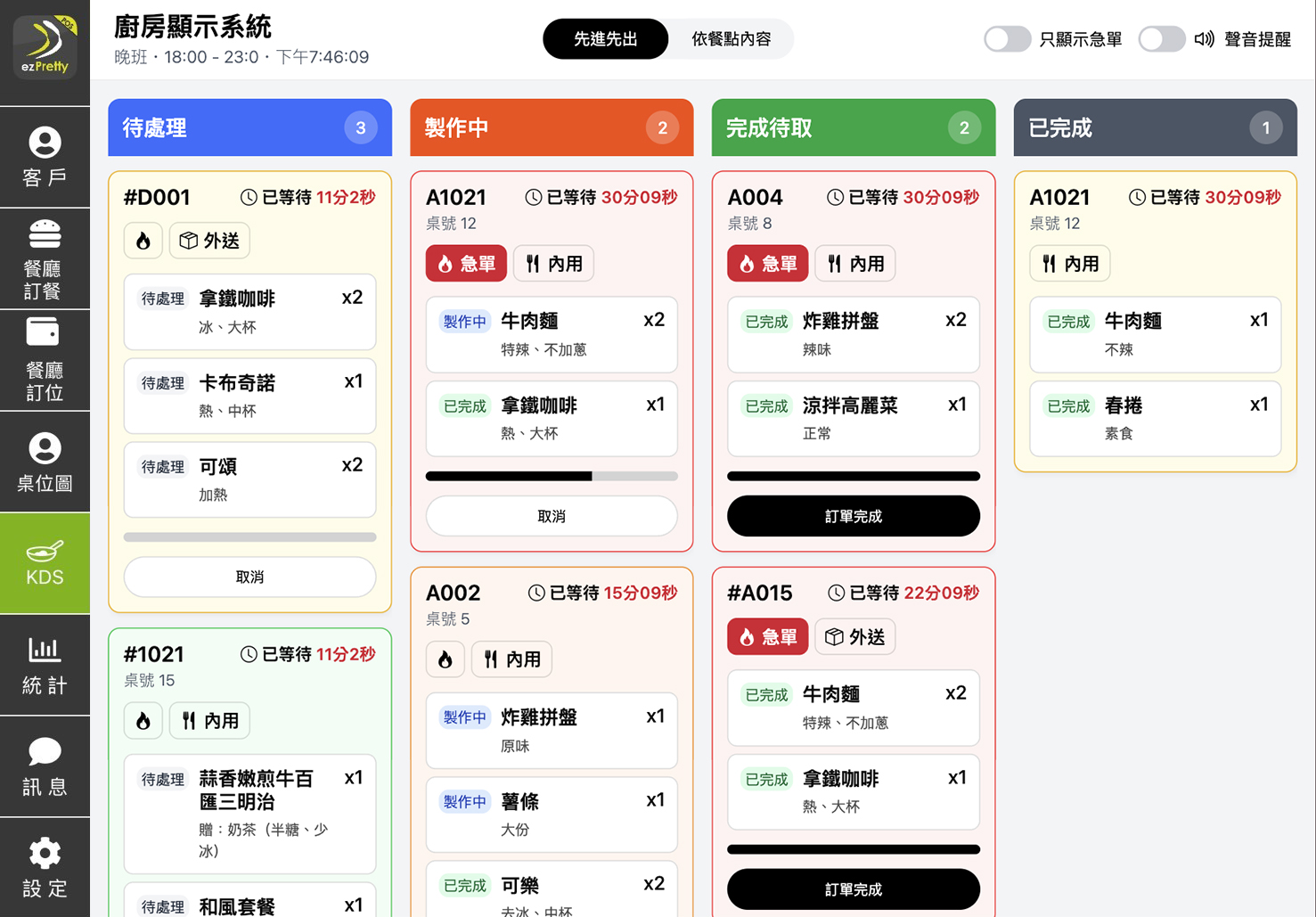Enable the 只顯示急單 urgent-only toggle

(1007, 39)
